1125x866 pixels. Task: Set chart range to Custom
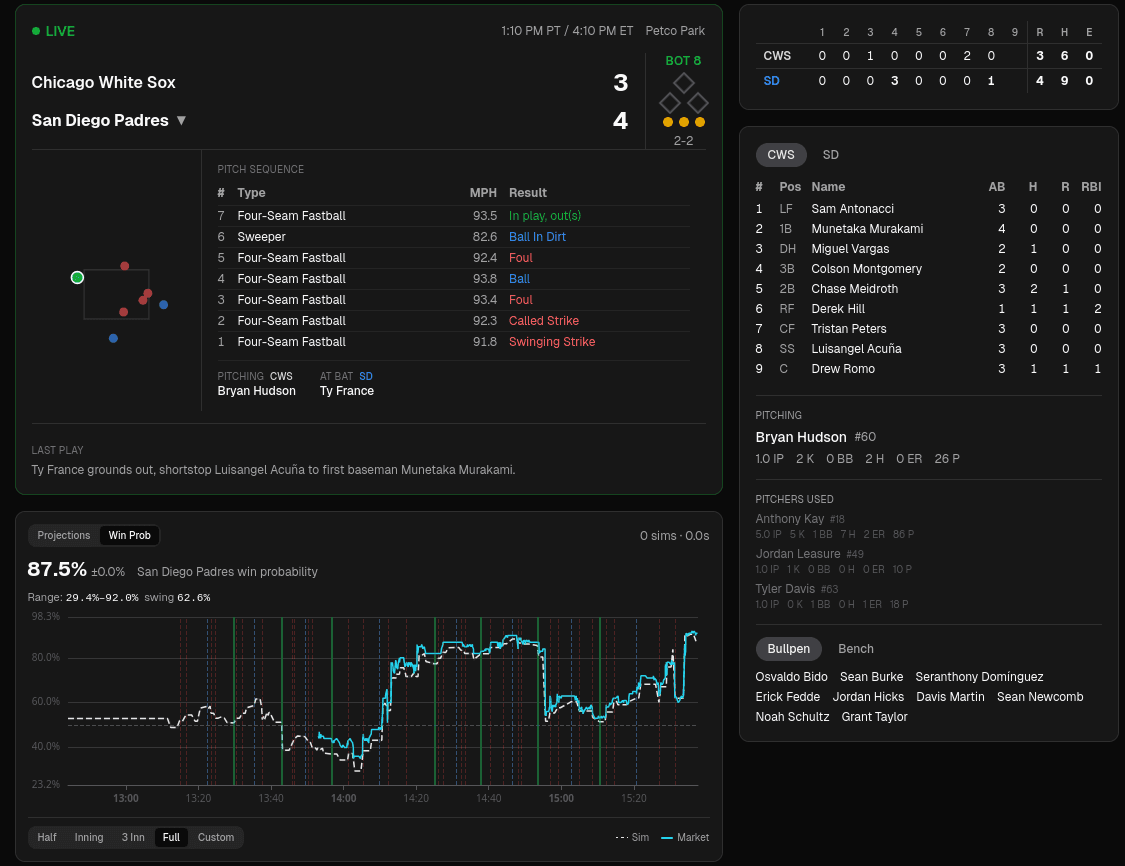(216, 837)
